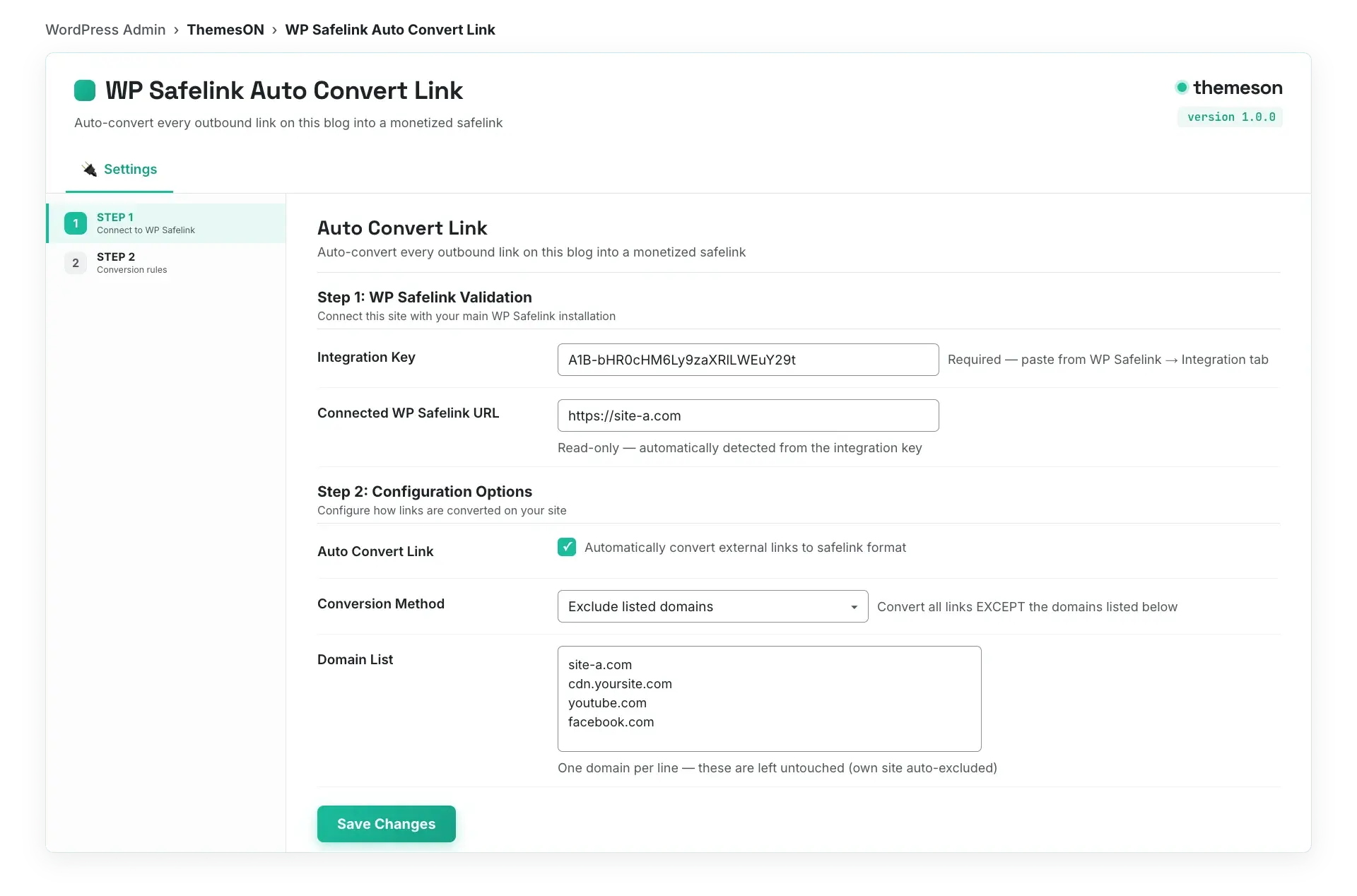
Task: Select the step 1 number badge
Action: click(x=76, y=223)
